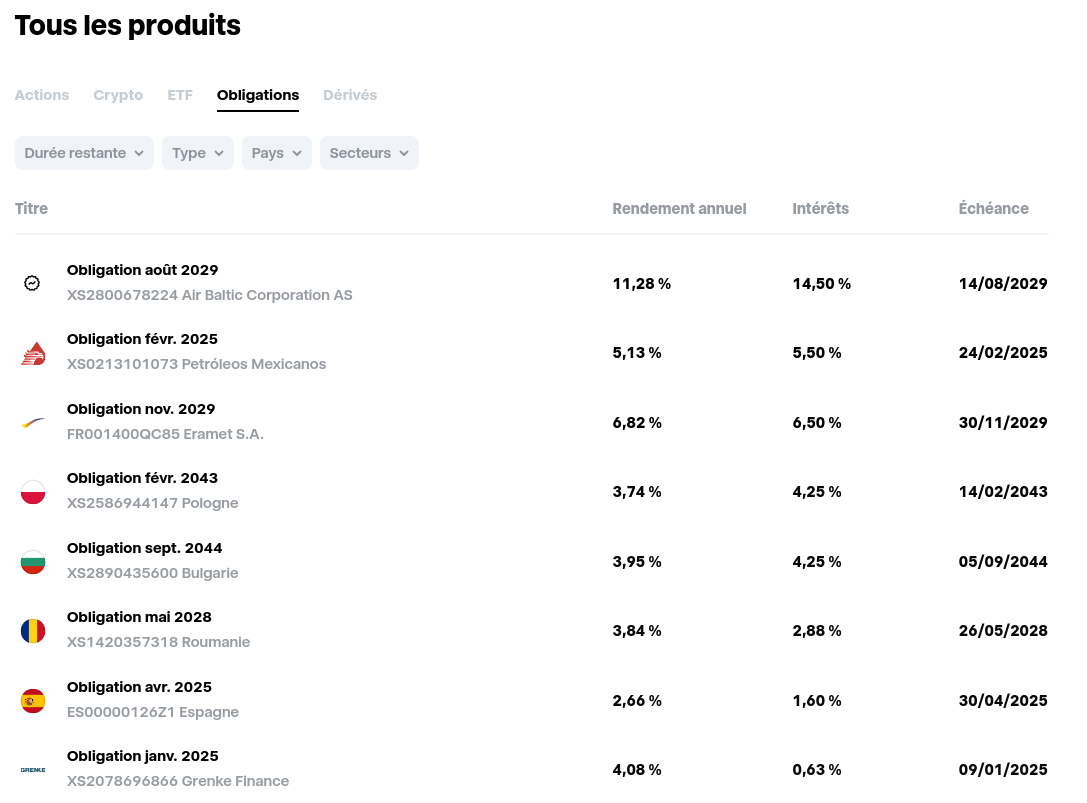Click the Échéance column header
The width and height of the screenshot is (1087, 803).
(x=993, y=208)
